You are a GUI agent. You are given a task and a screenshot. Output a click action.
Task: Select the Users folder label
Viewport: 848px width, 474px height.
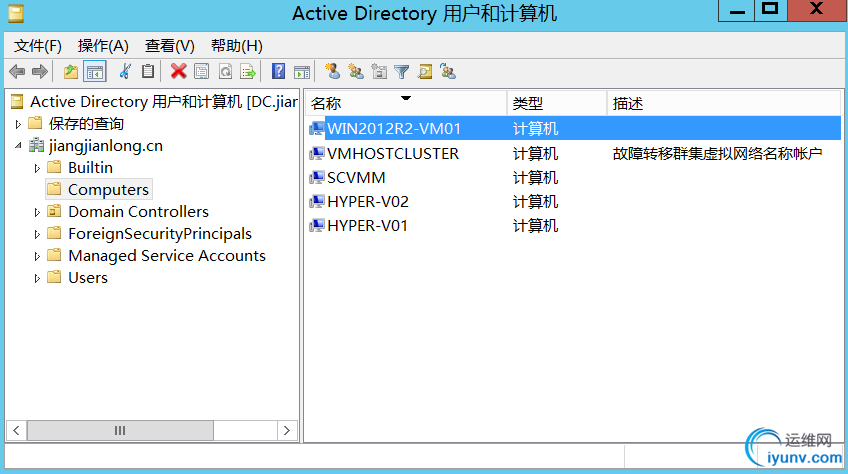pyautogui.click(x=88, y=277)
